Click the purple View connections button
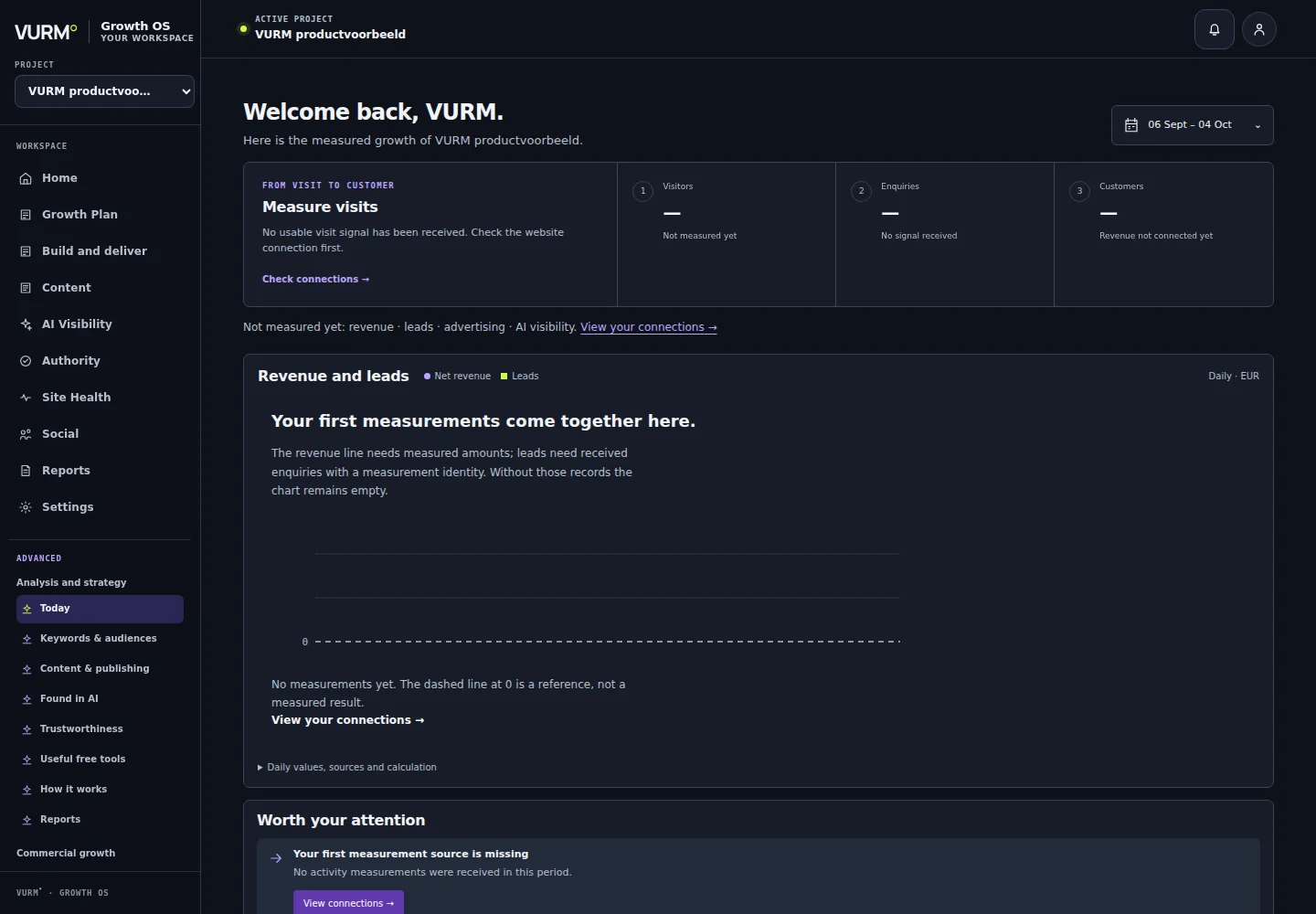The width and height of the screenshot is (1316, 914). pos(348,903)
